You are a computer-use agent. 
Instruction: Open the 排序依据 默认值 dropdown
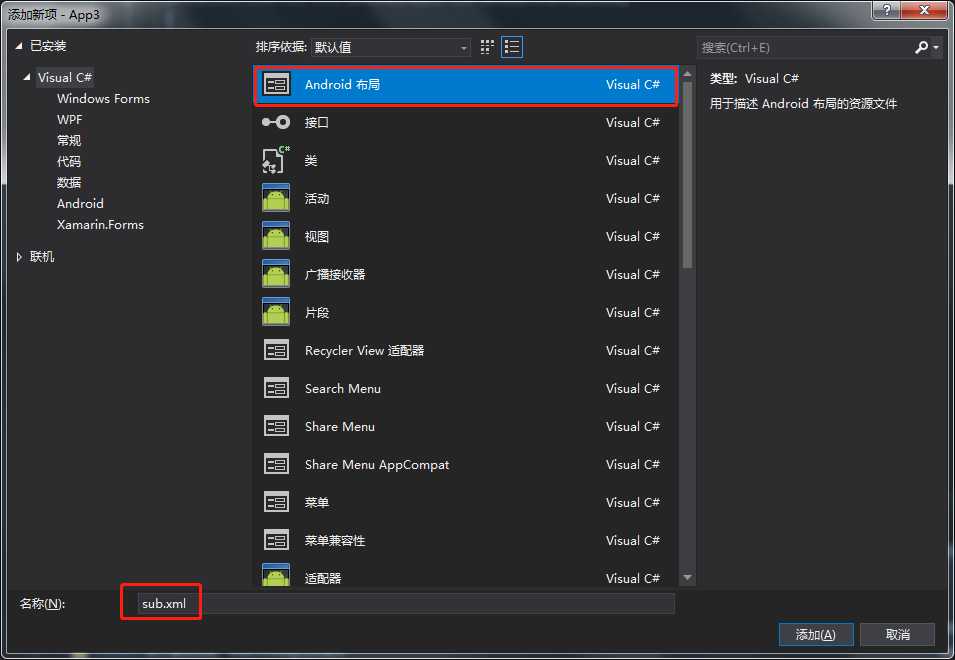[390, 47]
